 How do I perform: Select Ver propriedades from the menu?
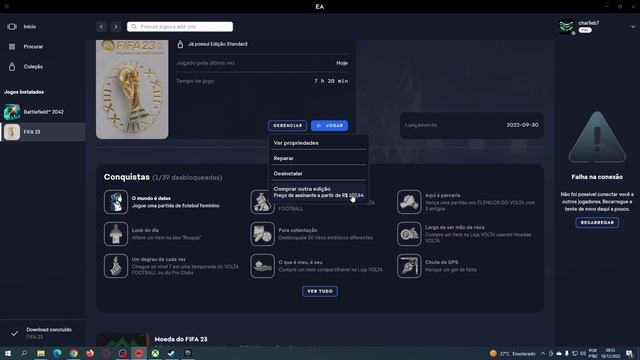point(319,143)
